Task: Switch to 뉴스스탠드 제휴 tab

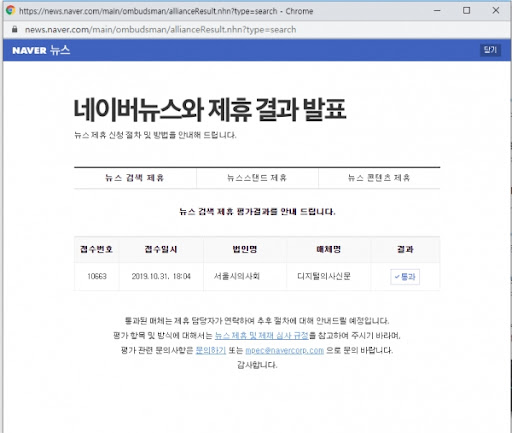Action: (257, 178)
